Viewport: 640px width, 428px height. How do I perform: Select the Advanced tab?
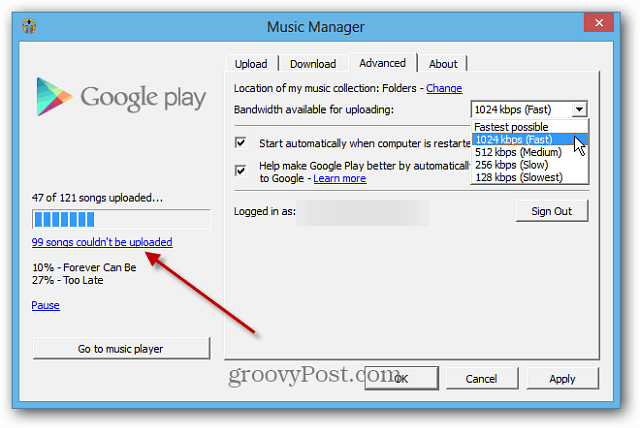click(x=382, y=63)
